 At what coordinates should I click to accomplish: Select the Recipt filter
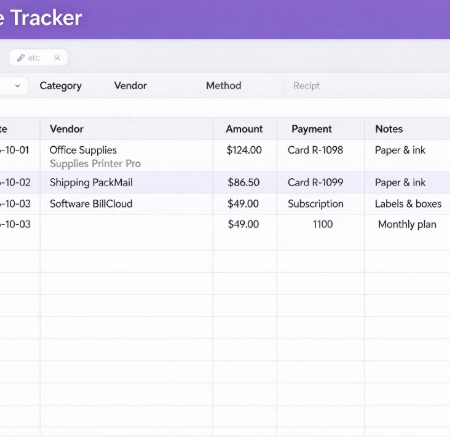(x=306, y=86)
